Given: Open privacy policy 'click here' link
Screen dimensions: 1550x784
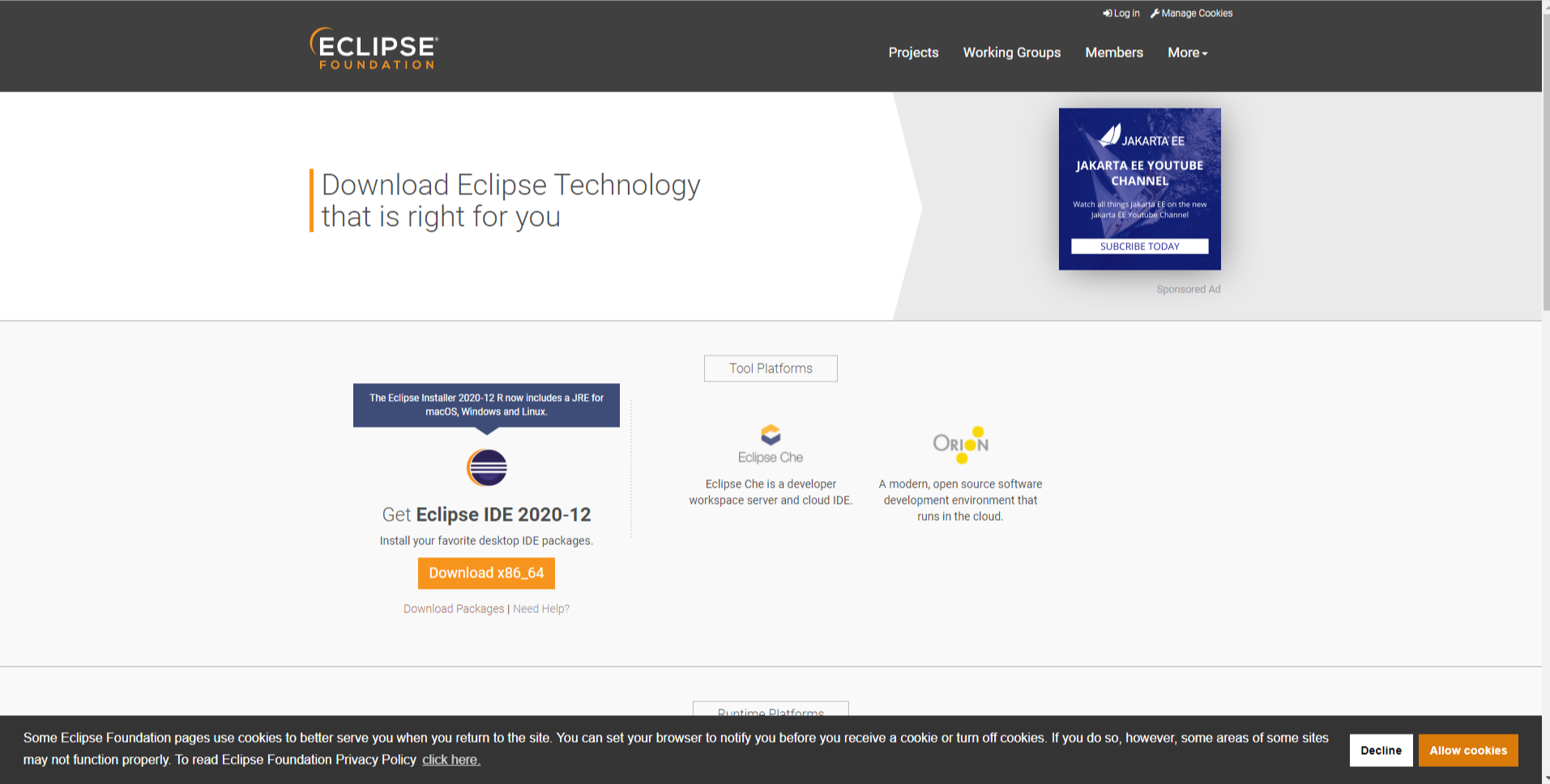Looking at the screenshot, I should click(451, 760).
